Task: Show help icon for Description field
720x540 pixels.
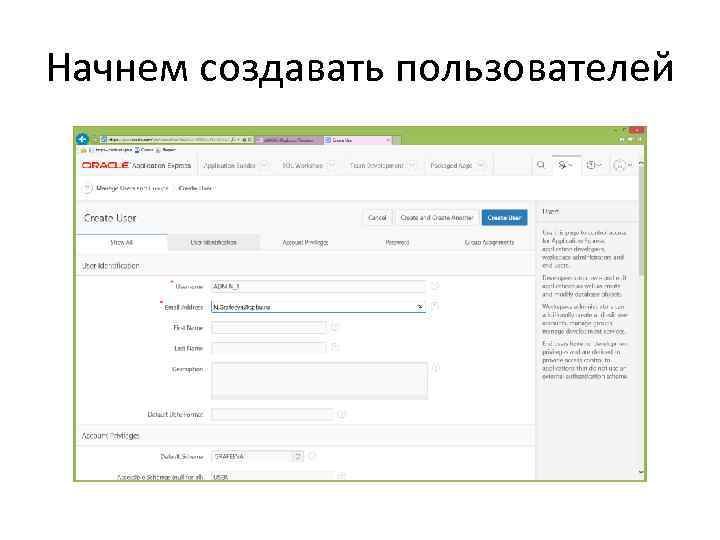Action: [436, 368]
